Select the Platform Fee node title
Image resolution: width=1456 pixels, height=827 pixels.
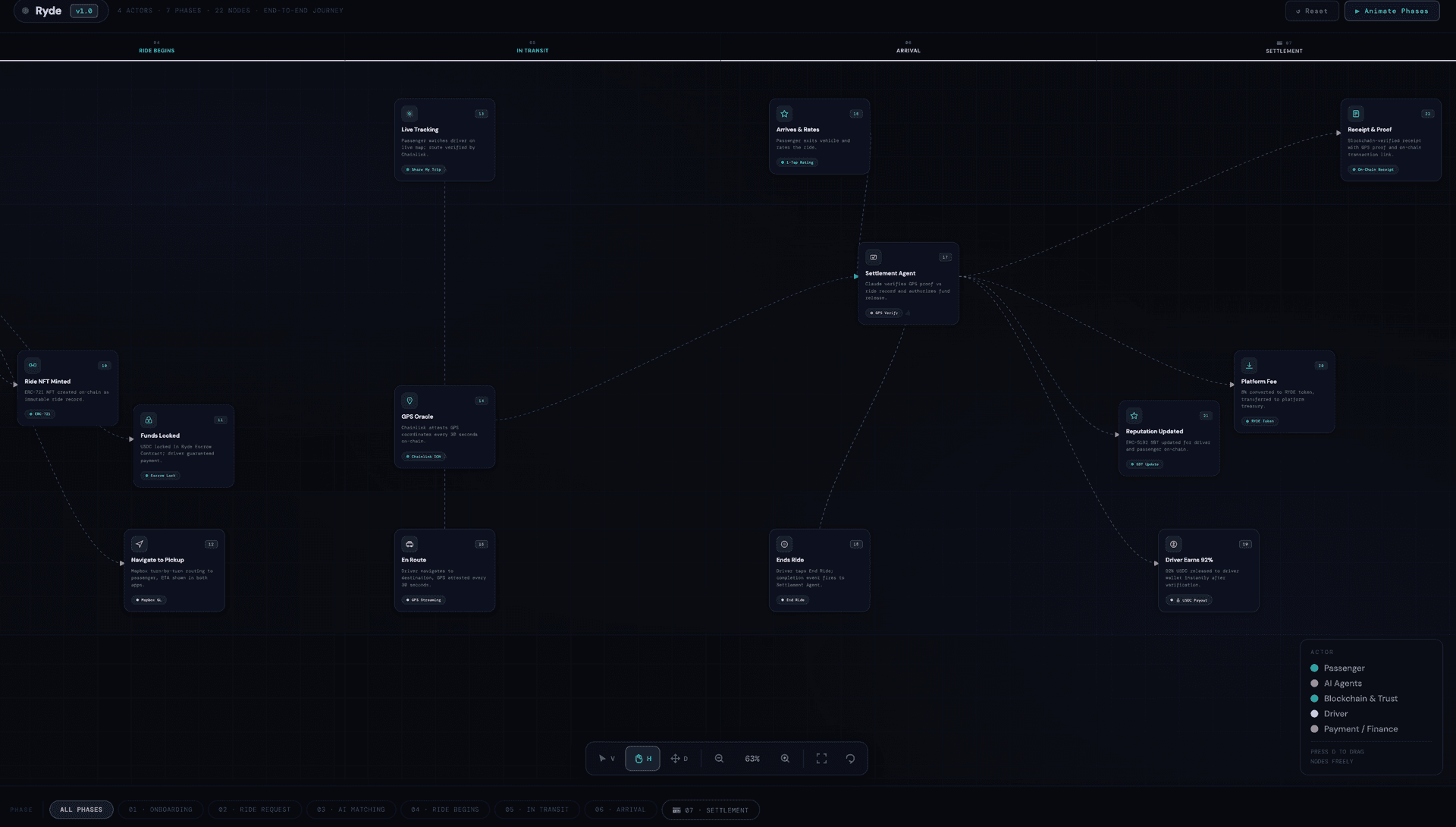[x=1259, y=382]
